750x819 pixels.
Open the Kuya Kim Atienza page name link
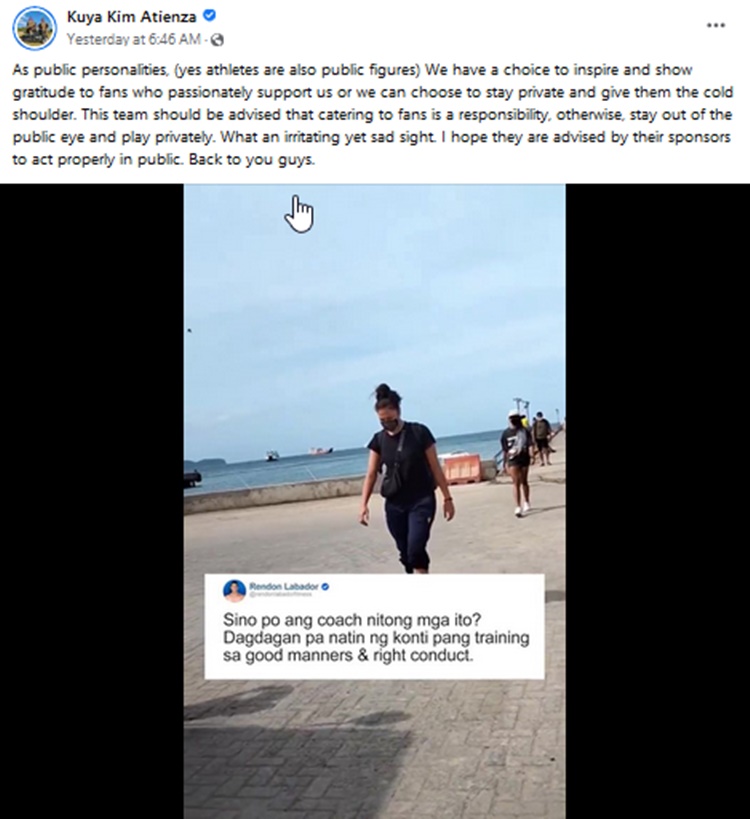(132, 17)
